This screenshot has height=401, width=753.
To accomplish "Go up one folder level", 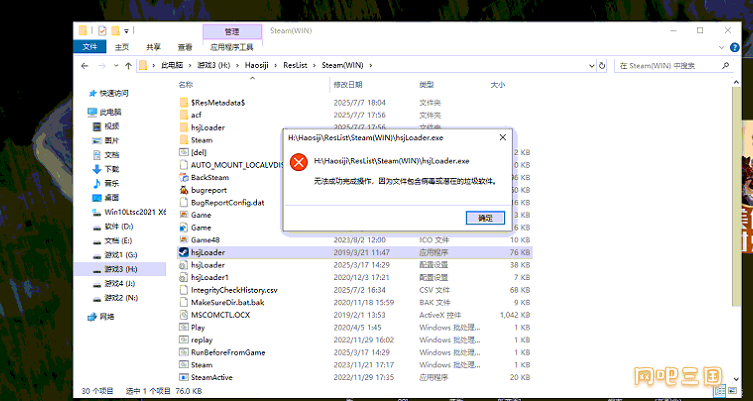I will pos(128,66).
